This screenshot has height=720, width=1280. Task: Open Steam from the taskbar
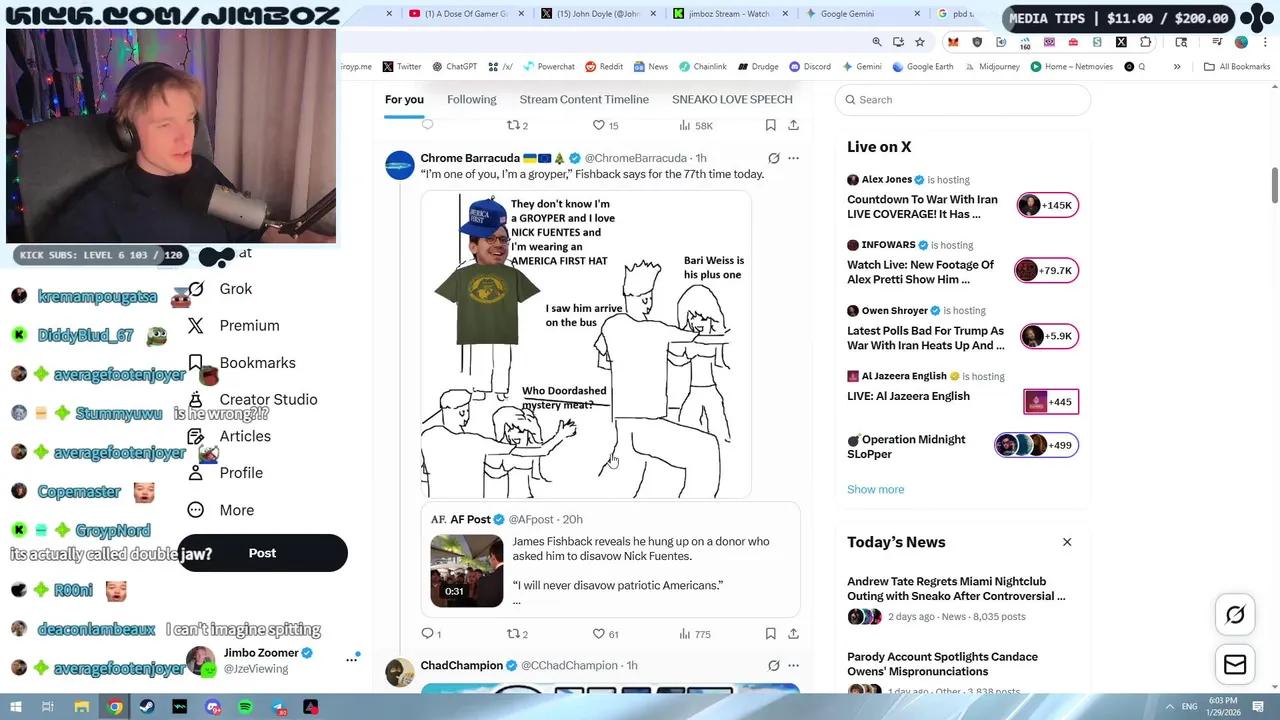147,707
